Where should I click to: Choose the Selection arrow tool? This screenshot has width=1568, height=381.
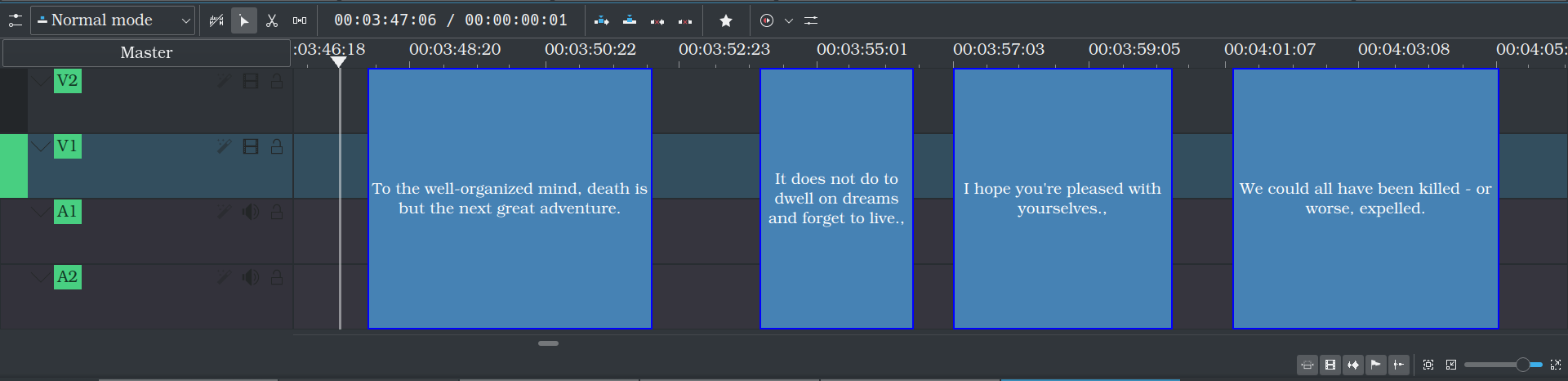[x=244, y=20]
